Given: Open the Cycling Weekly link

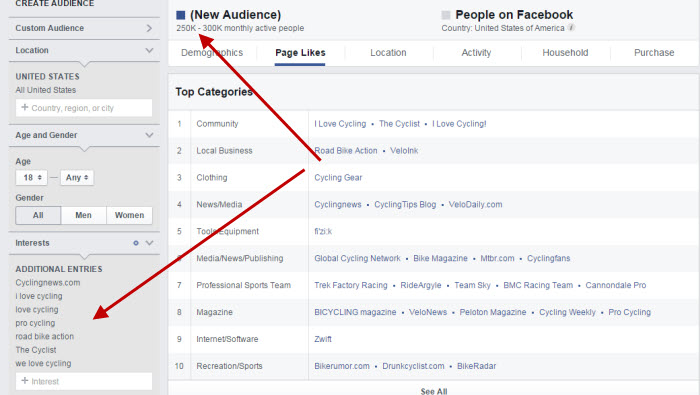Looking at the screenshot, I should tap(567, 312).
